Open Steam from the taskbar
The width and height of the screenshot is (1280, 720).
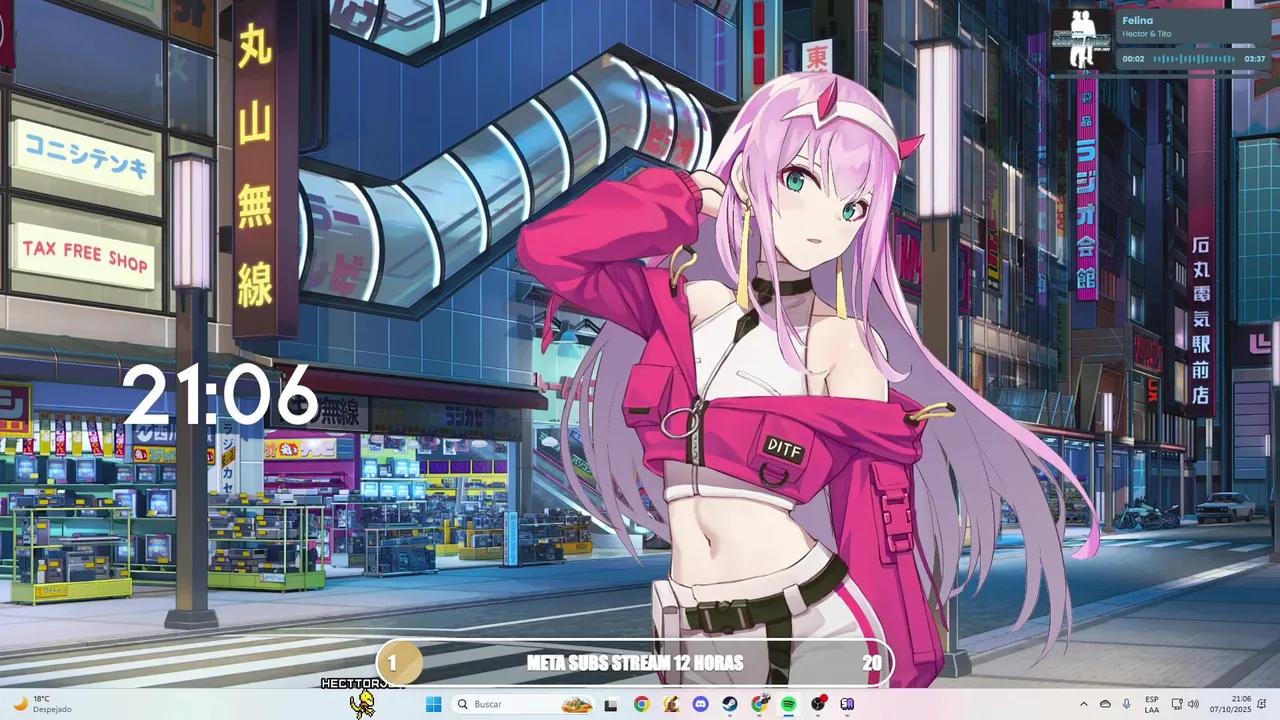pos(730,704)
